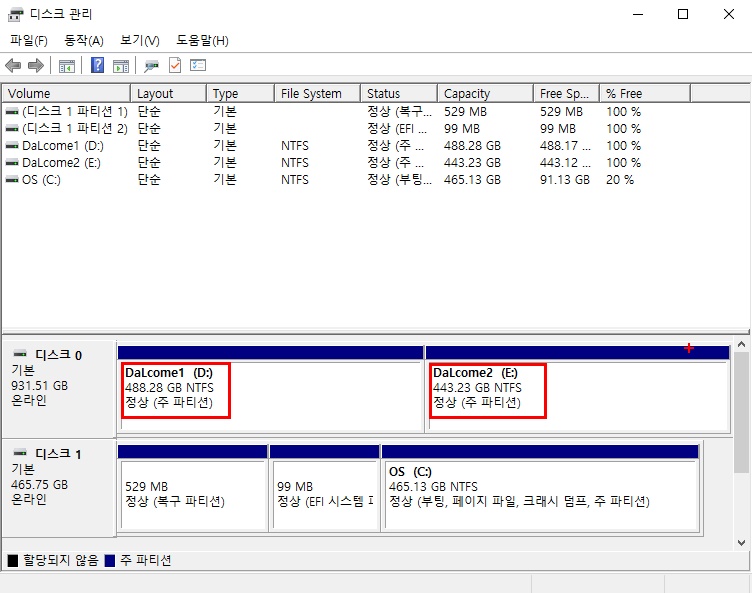The image size is (752, 593).
Task: Sort by the File System column header
Action: click(x=317, y=94)
